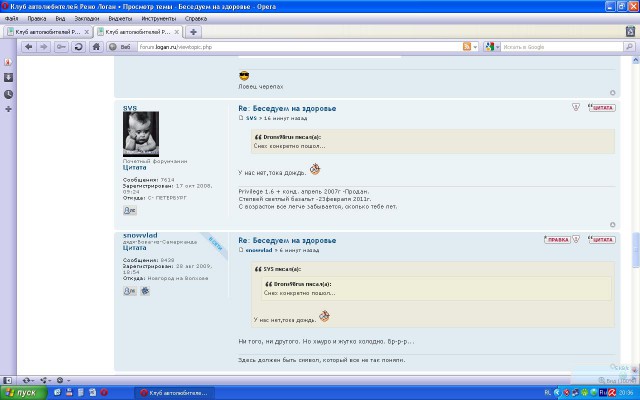Click the page vertical scrollbar thumb
640x400 pixels.
point(636,250)
